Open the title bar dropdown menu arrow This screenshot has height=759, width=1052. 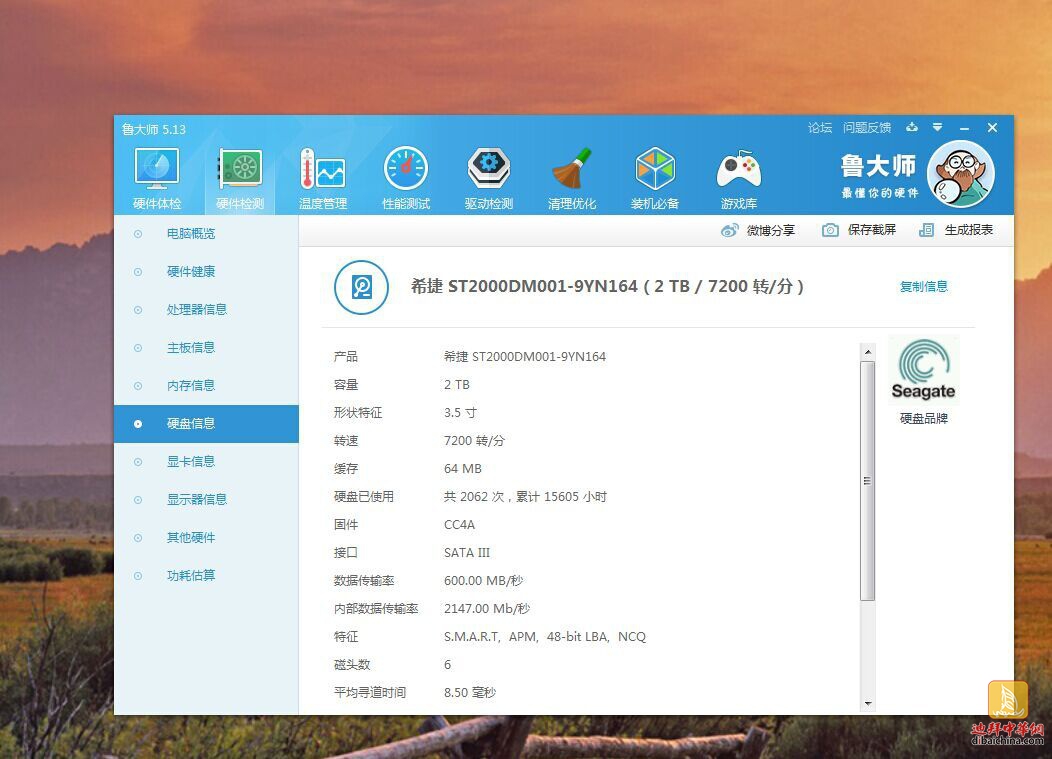click(937, 127)
